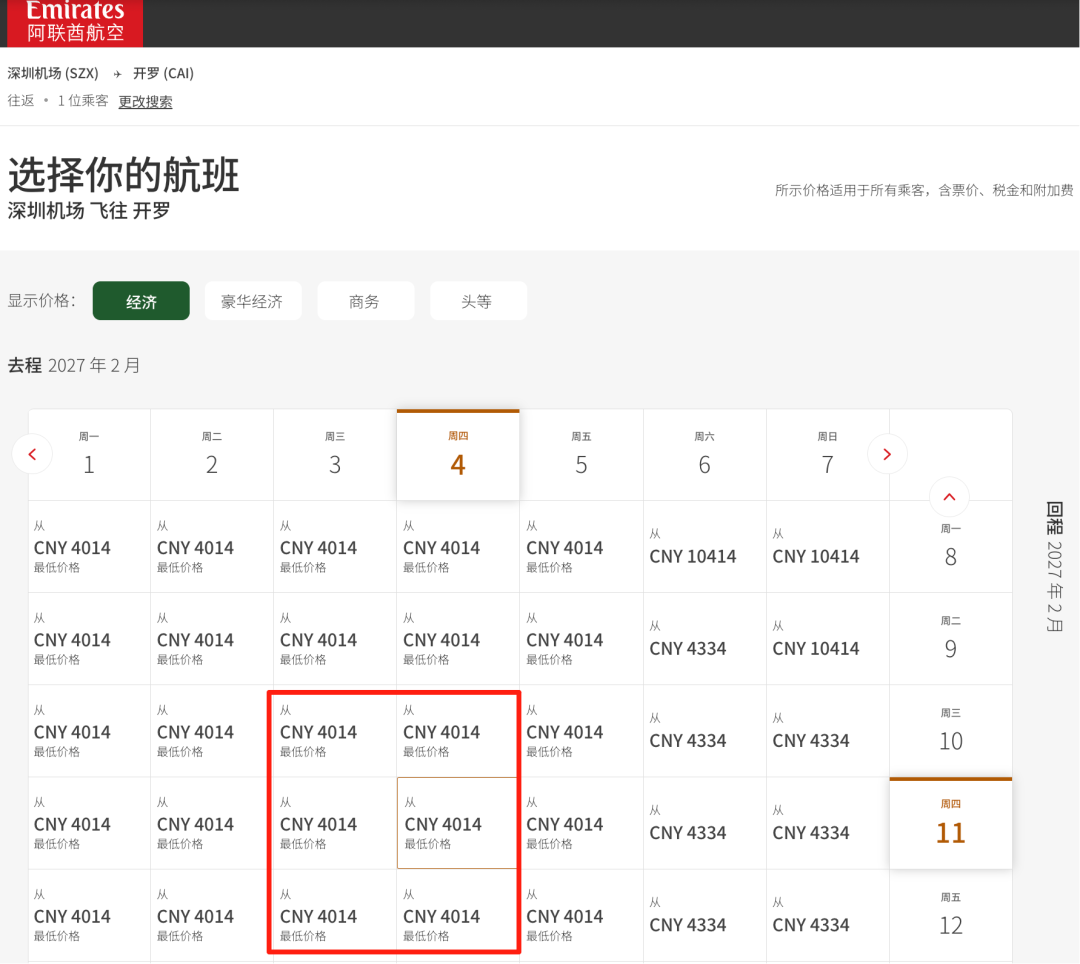
Task: Select the 豪华经济 fare class
Action: (253, 300)
